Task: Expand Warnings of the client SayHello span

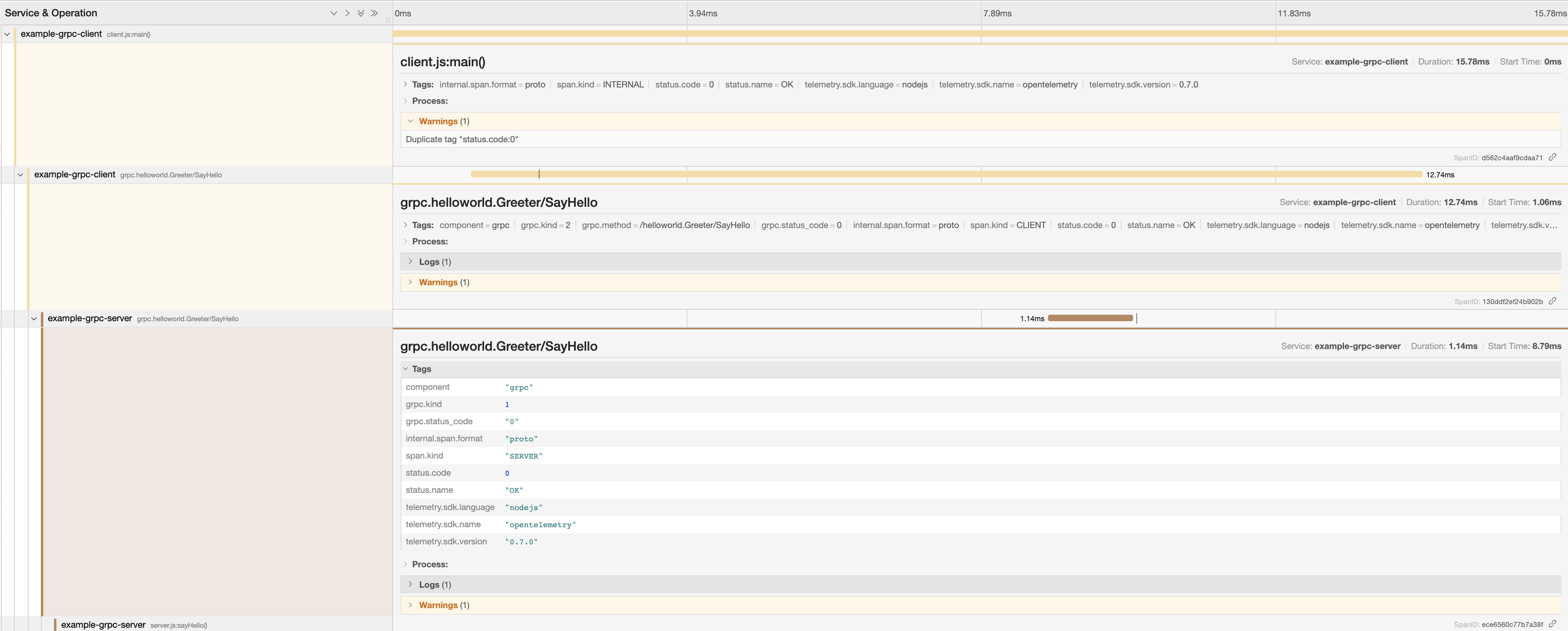Action: point(437,282)
